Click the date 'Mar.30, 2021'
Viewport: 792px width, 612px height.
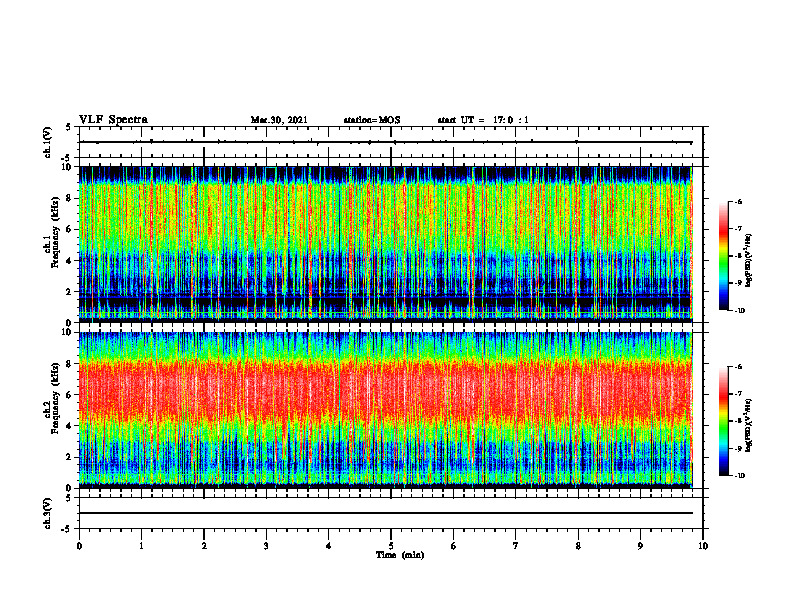[279, 120]
